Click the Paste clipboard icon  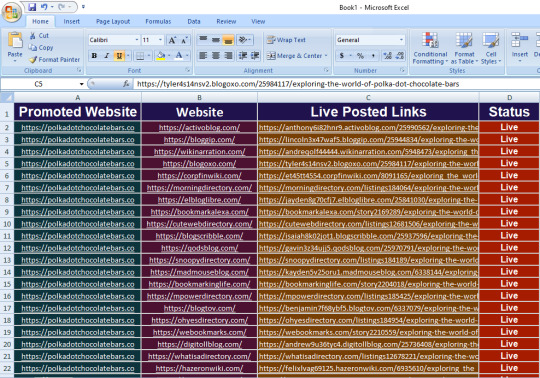(15, 40)
